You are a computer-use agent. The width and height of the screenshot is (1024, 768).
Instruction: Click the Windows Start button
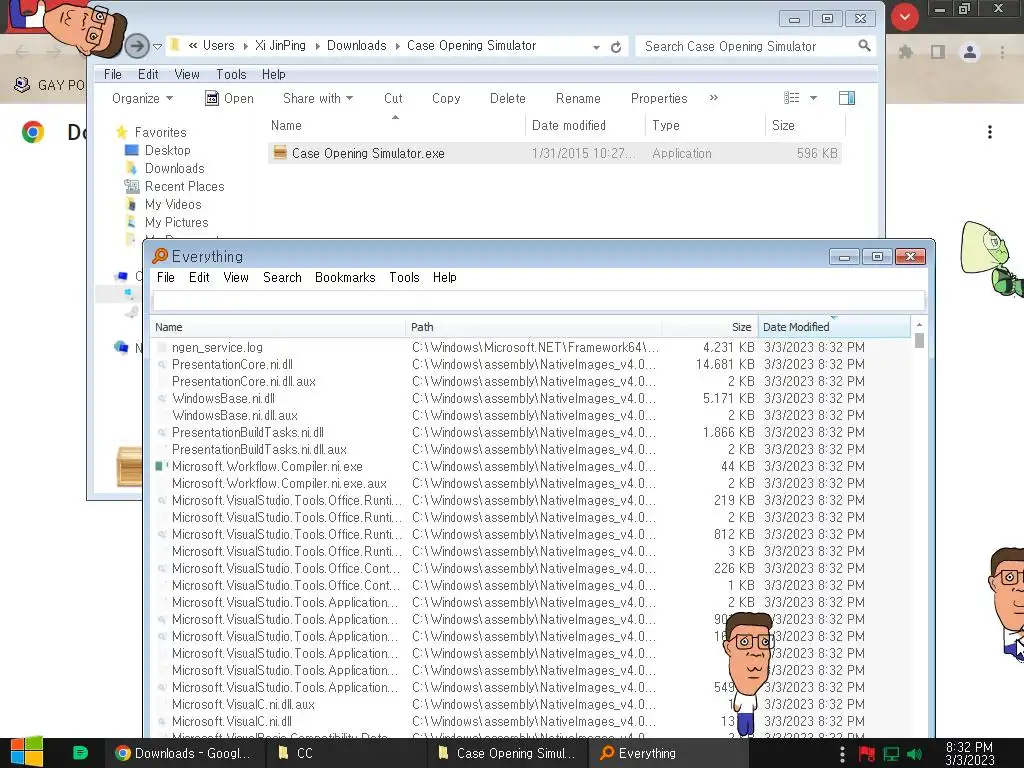(27, 752)
